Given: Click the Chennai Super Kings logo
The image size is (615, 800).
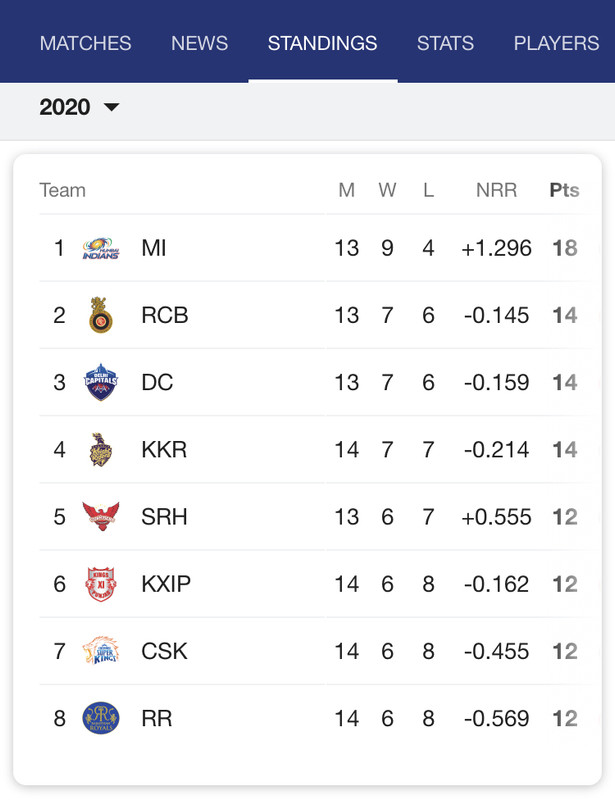Looking at the screenshot, I should pos(100,651).
